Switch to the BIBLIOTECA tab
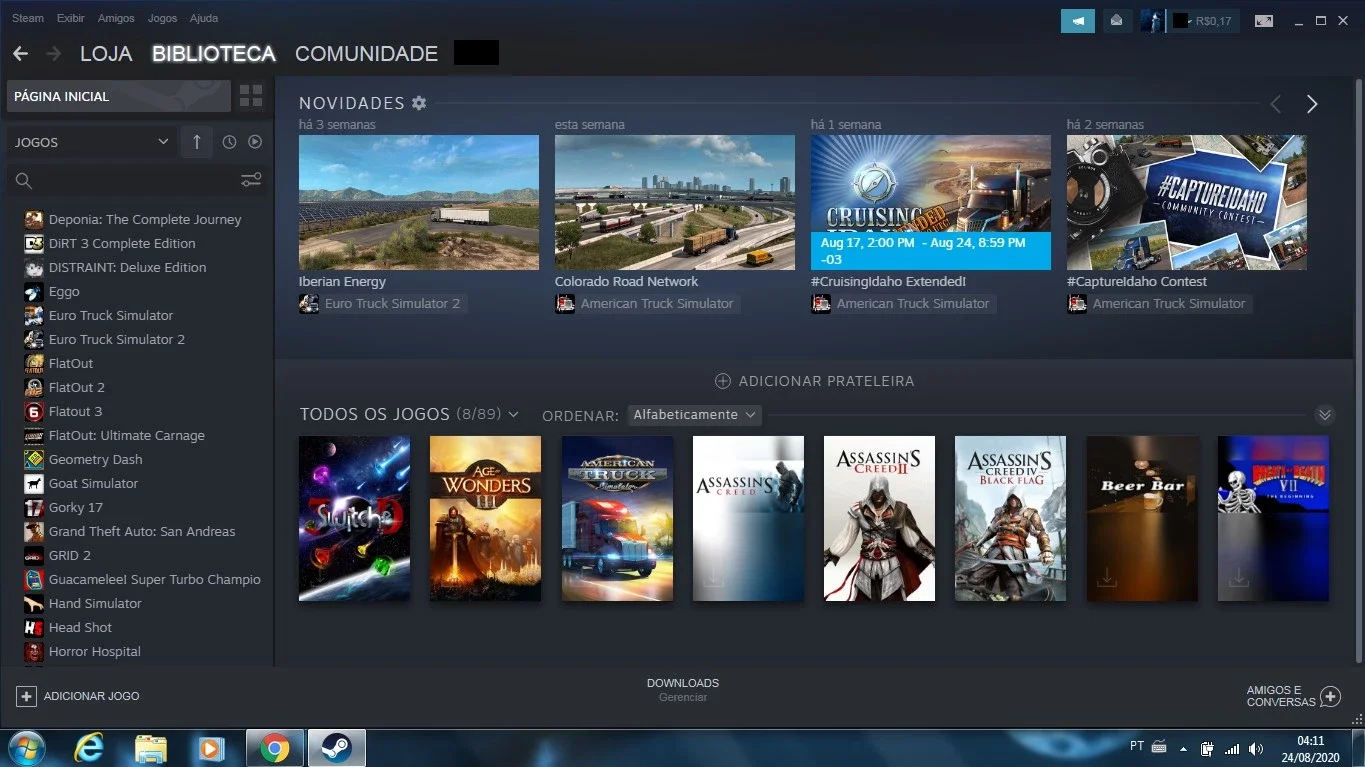This screenshot has height=767, width=1365. click(214, 54)
